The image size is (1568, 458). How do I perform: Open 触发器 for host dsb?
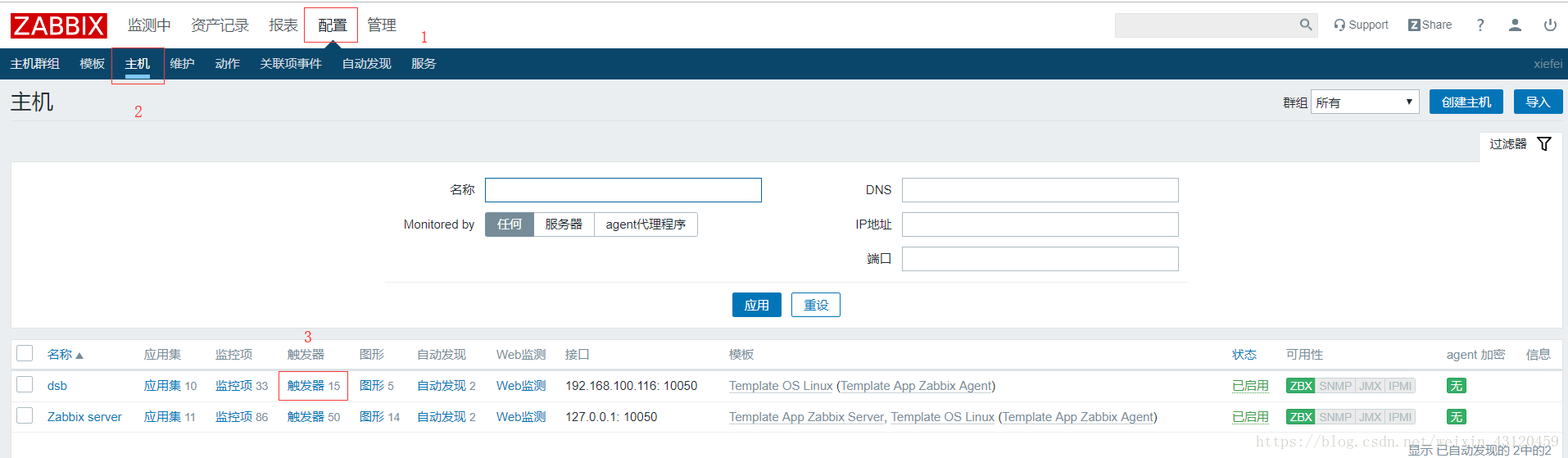306,386
